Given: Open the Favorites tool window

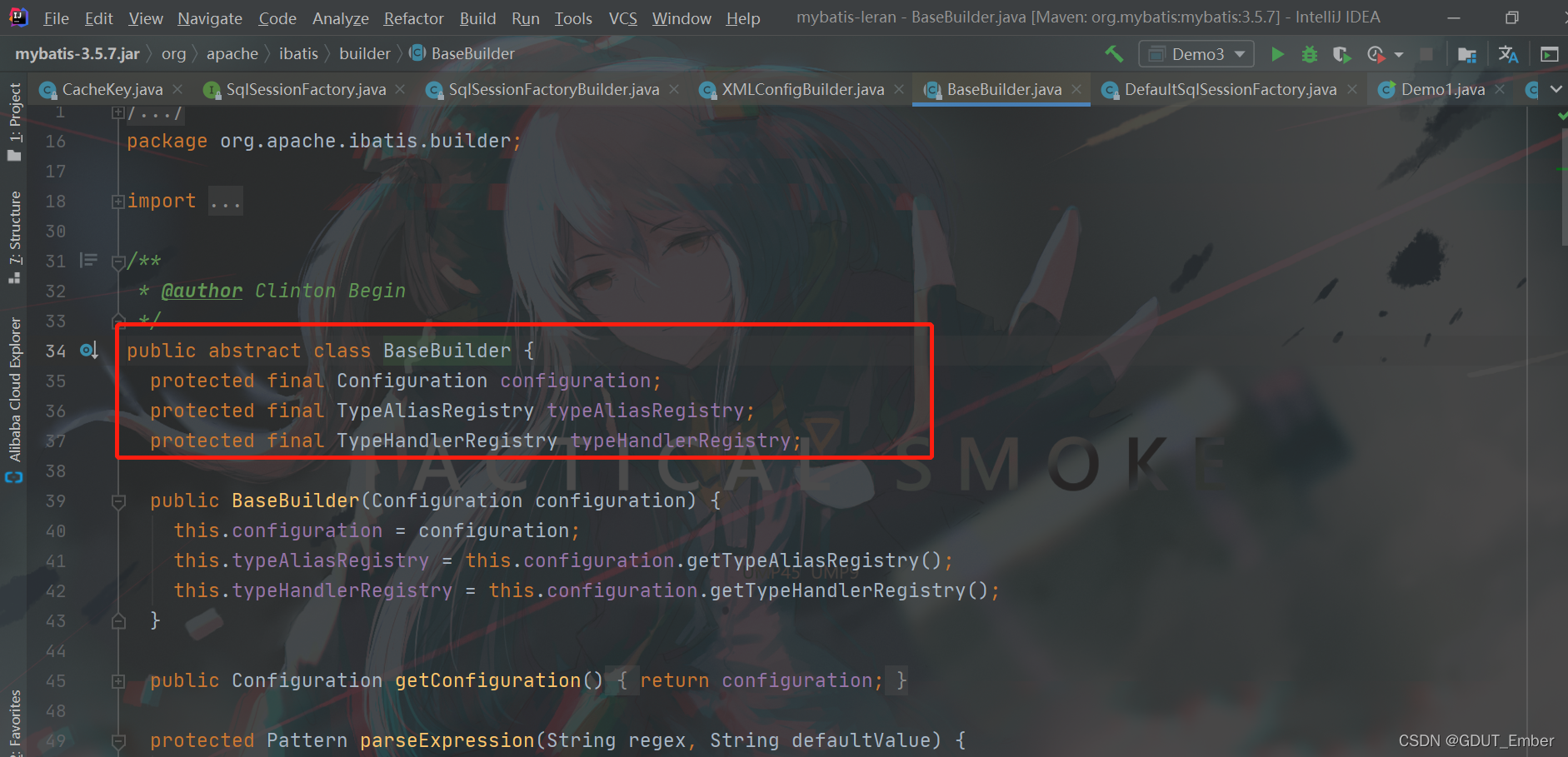Looking at the screenshot, I should (x=14, y=721).
